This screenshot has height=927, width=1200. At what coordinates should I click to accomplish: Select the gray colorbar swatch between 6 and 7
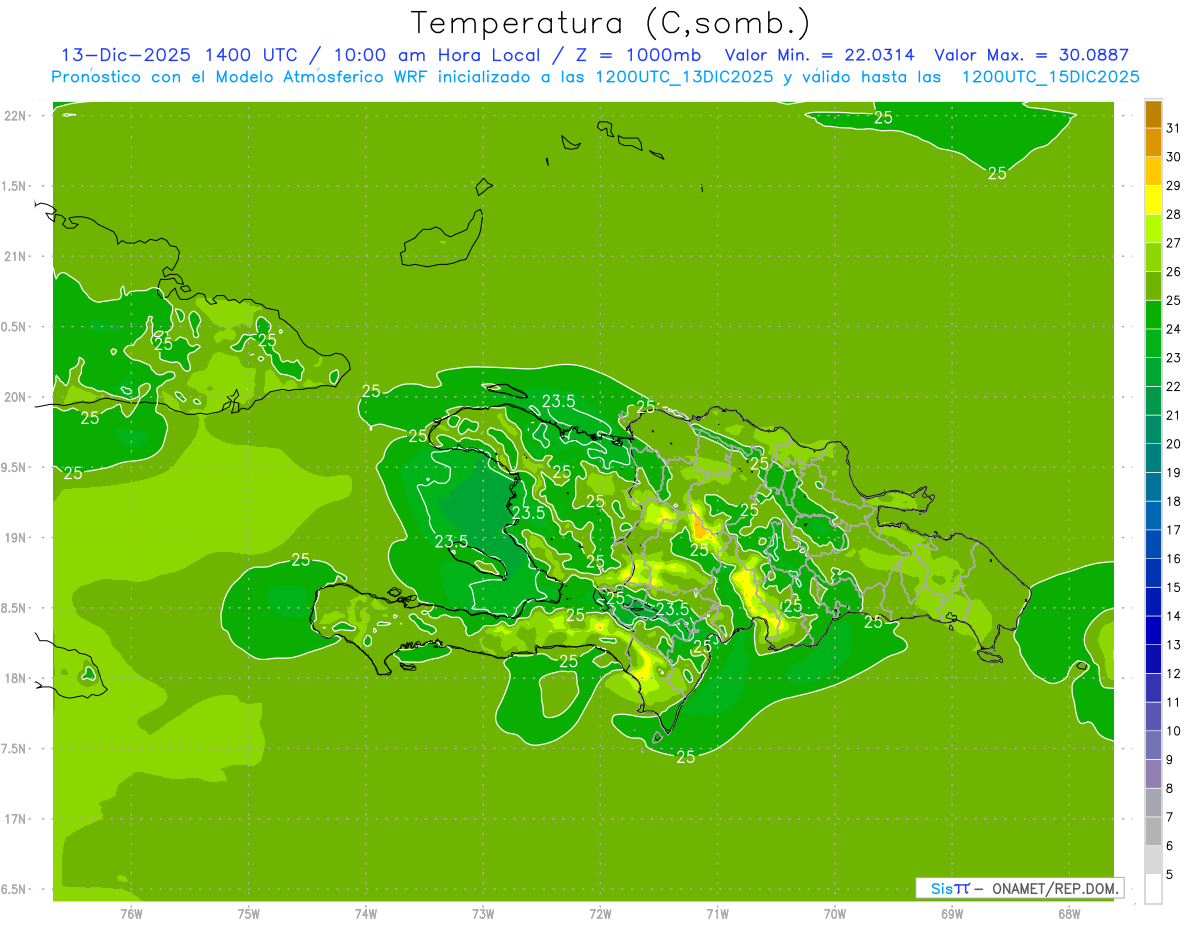point(1153,831)
